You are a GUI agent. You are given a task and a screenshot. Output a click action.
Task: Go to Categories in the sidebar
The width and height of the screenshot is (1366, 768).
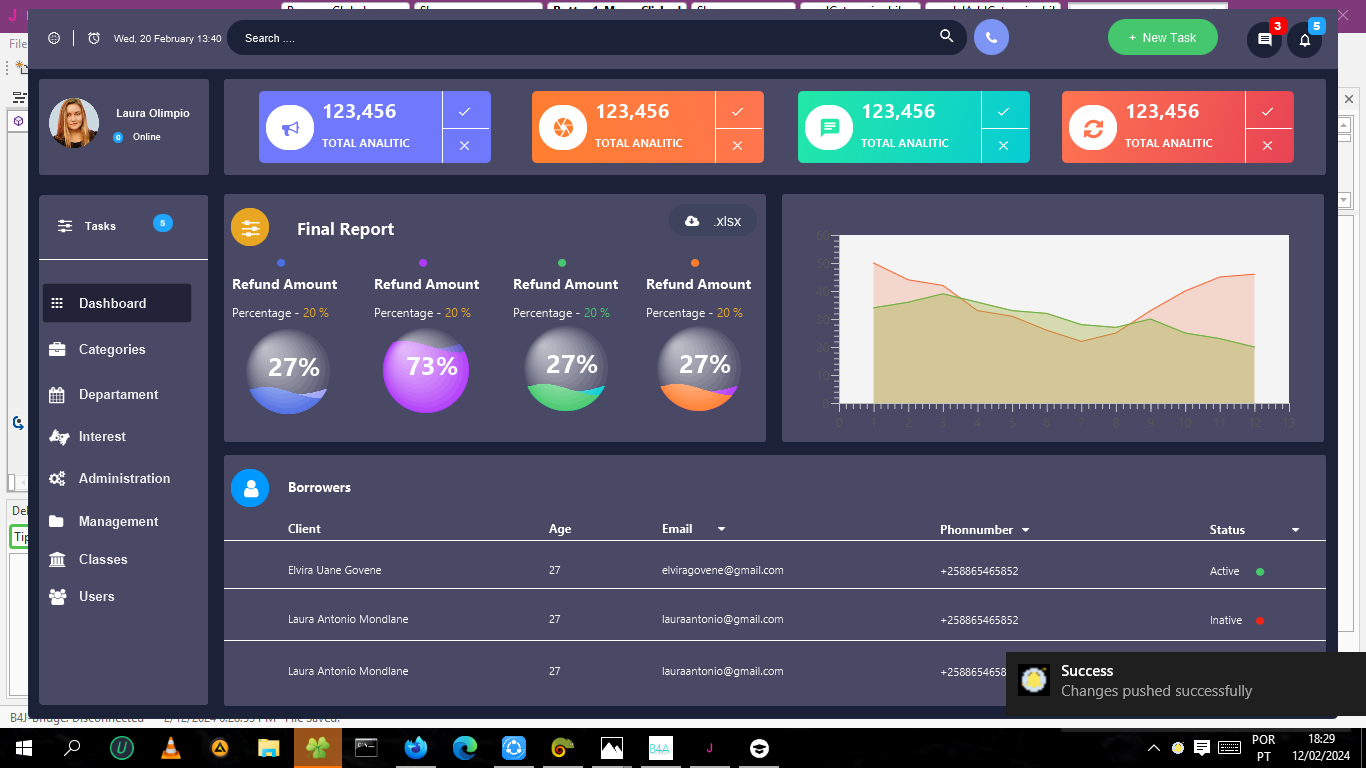point(112,349)
